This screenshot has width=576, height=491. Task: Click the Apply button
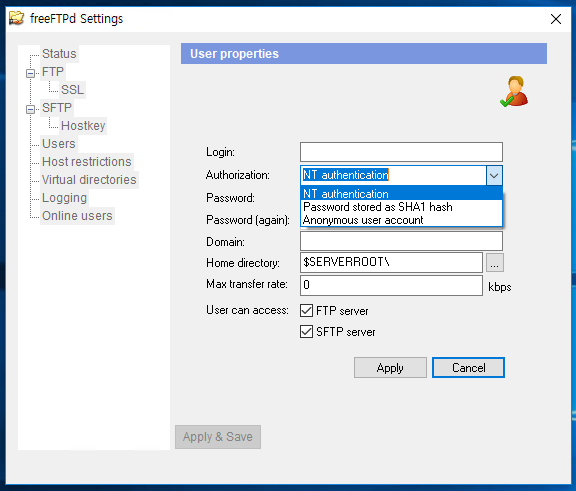tap(390, 368)
